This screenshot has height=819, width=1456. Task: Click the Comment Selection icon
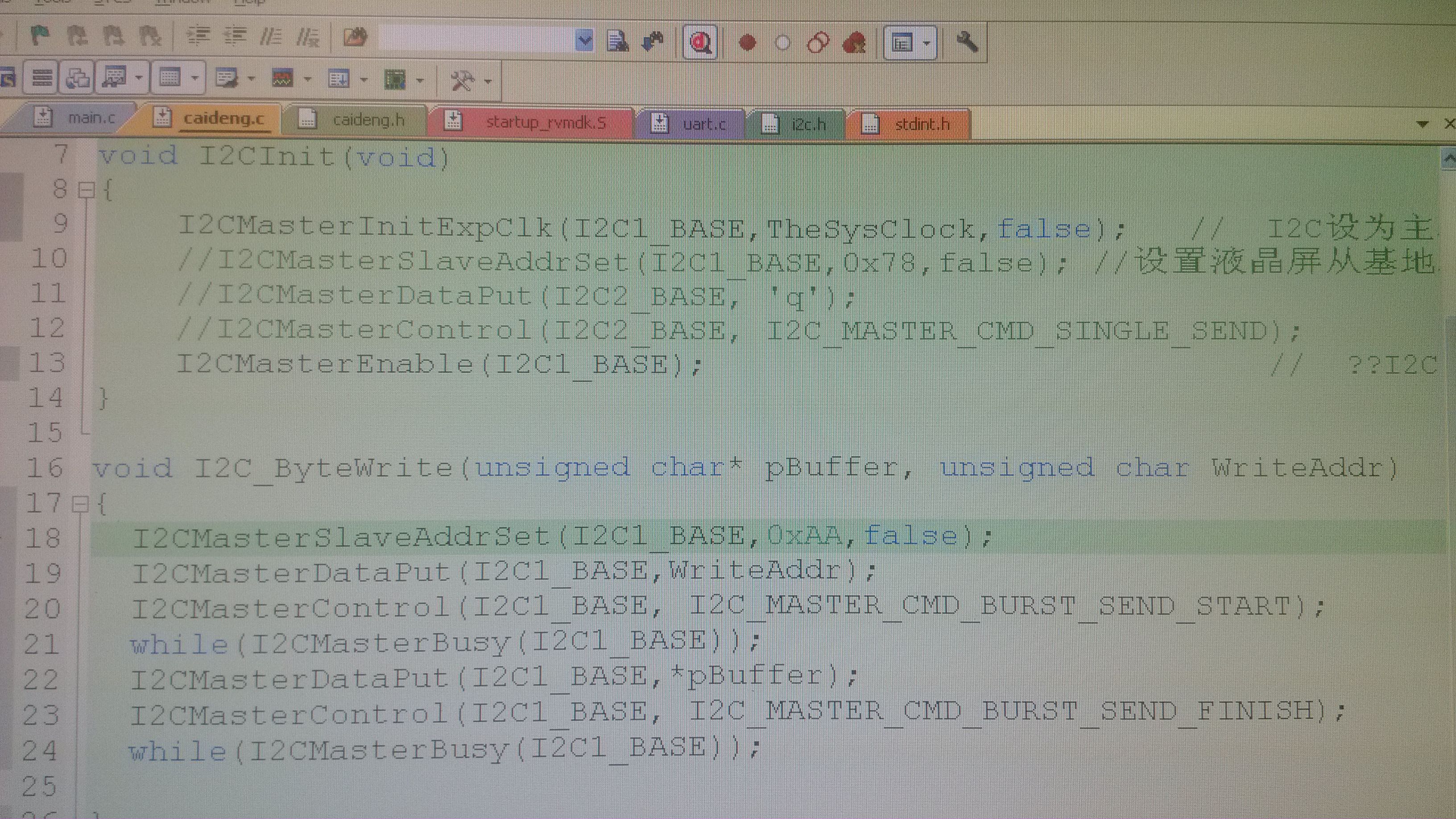pos(270,37)
